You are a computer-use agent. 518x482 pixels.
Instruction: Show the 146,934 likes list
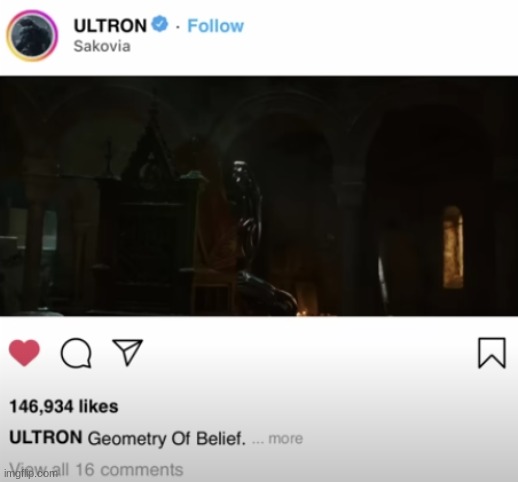tap(64, 407)
